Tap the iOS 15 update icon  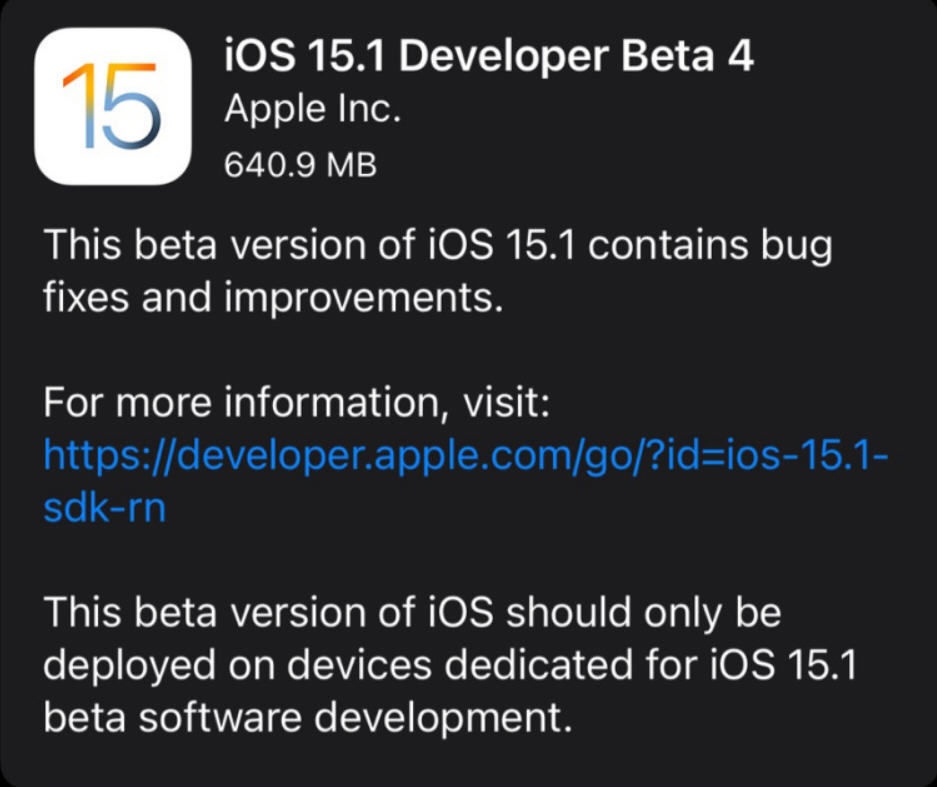point(112,105)
